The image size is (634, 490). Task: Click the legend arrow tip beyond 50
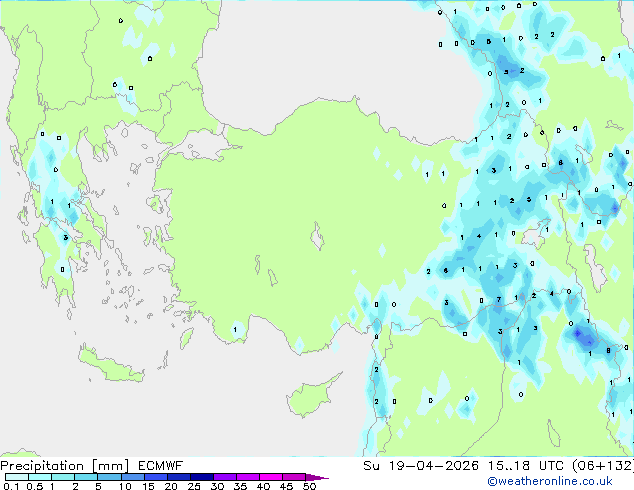(319, 477)
